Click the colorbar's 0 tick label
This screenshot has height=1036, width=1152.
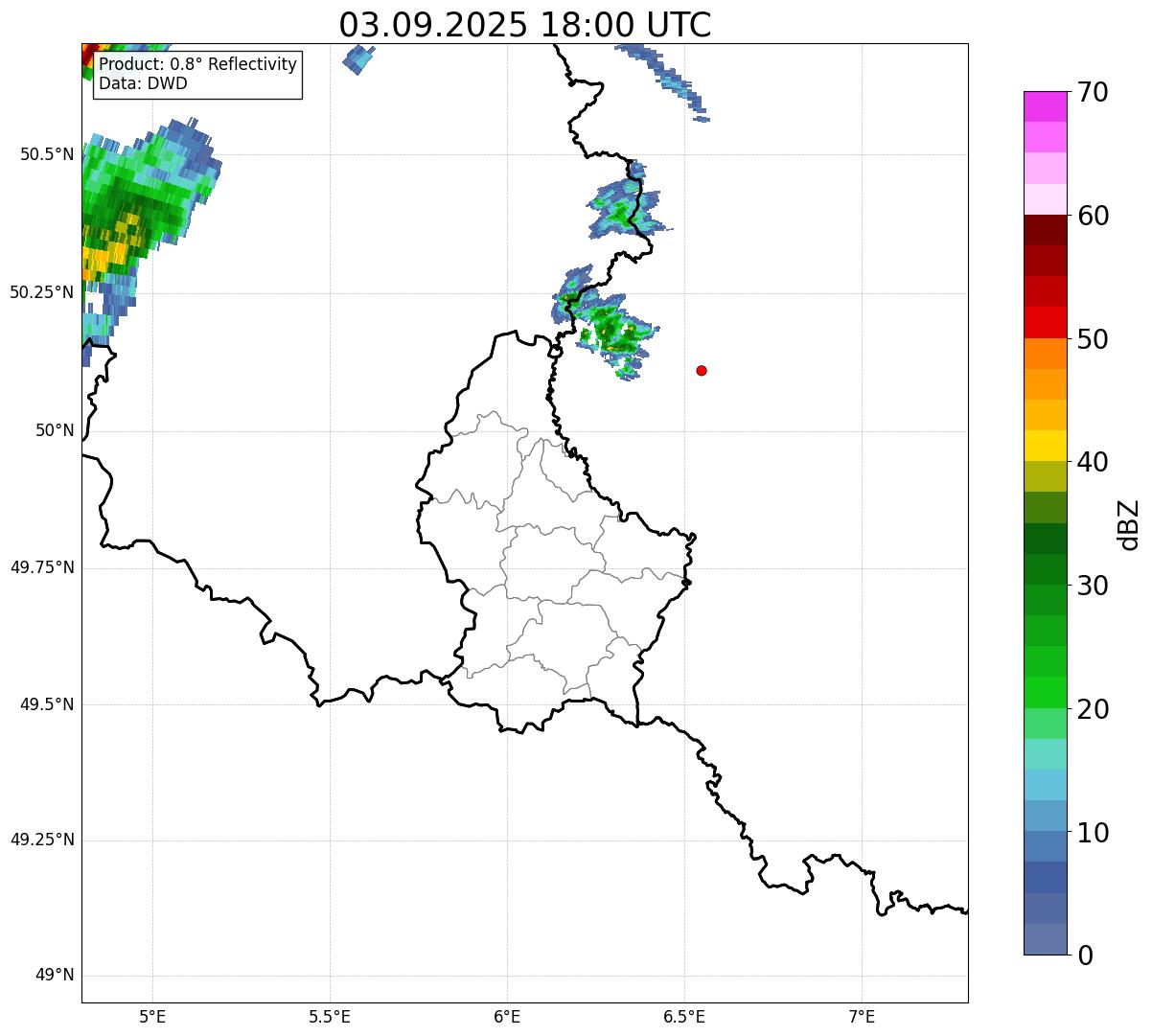pyautogui.click(x=1085, y=955)
